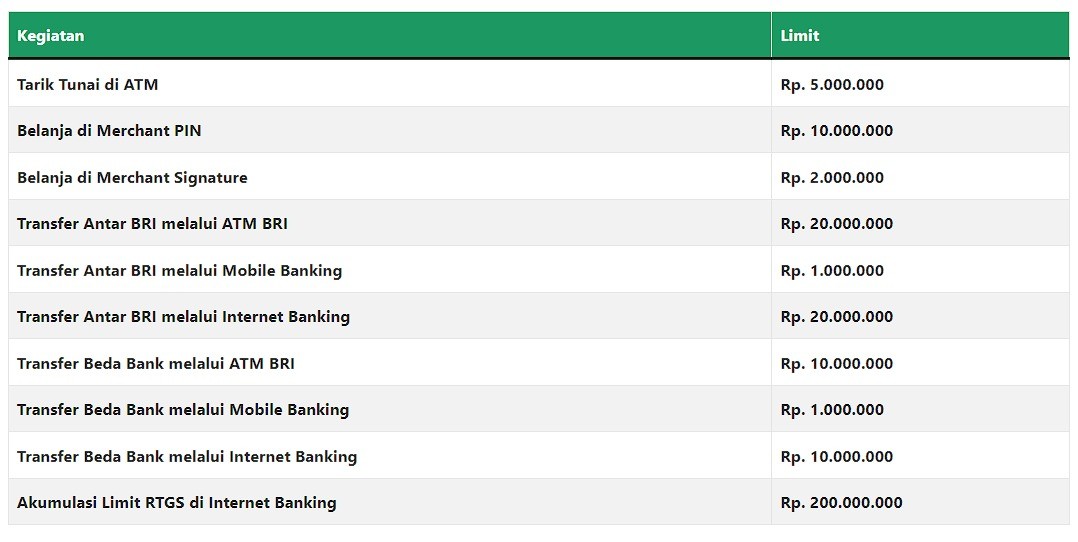The width and height of the screenshot is (1078, 542).
Task: Select Transfer Antar BRI melalui ATM BRI
Action: click(x=152, y=224)
